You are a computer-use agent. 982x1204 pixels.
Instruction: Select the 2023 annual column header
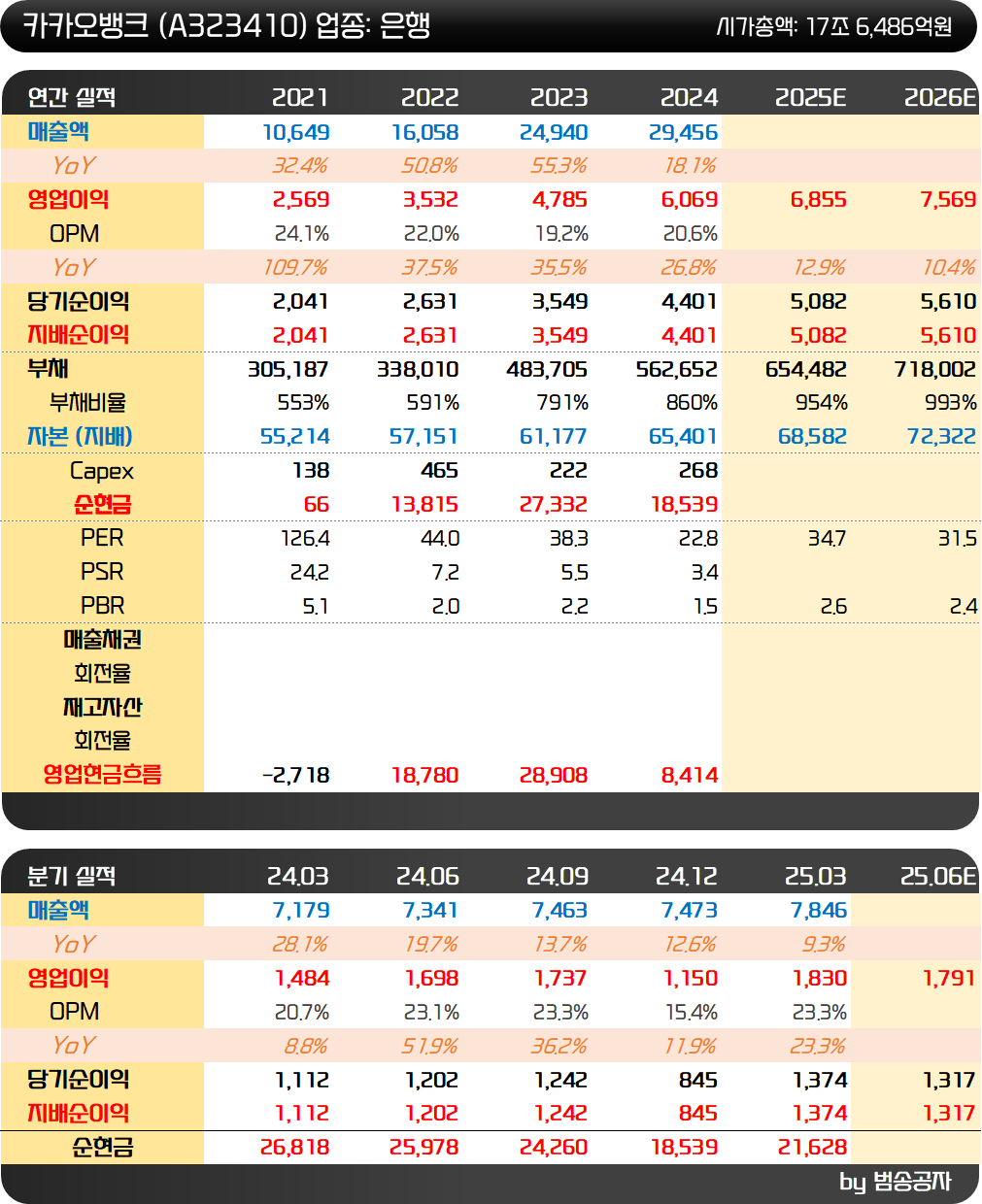(559, 97)
